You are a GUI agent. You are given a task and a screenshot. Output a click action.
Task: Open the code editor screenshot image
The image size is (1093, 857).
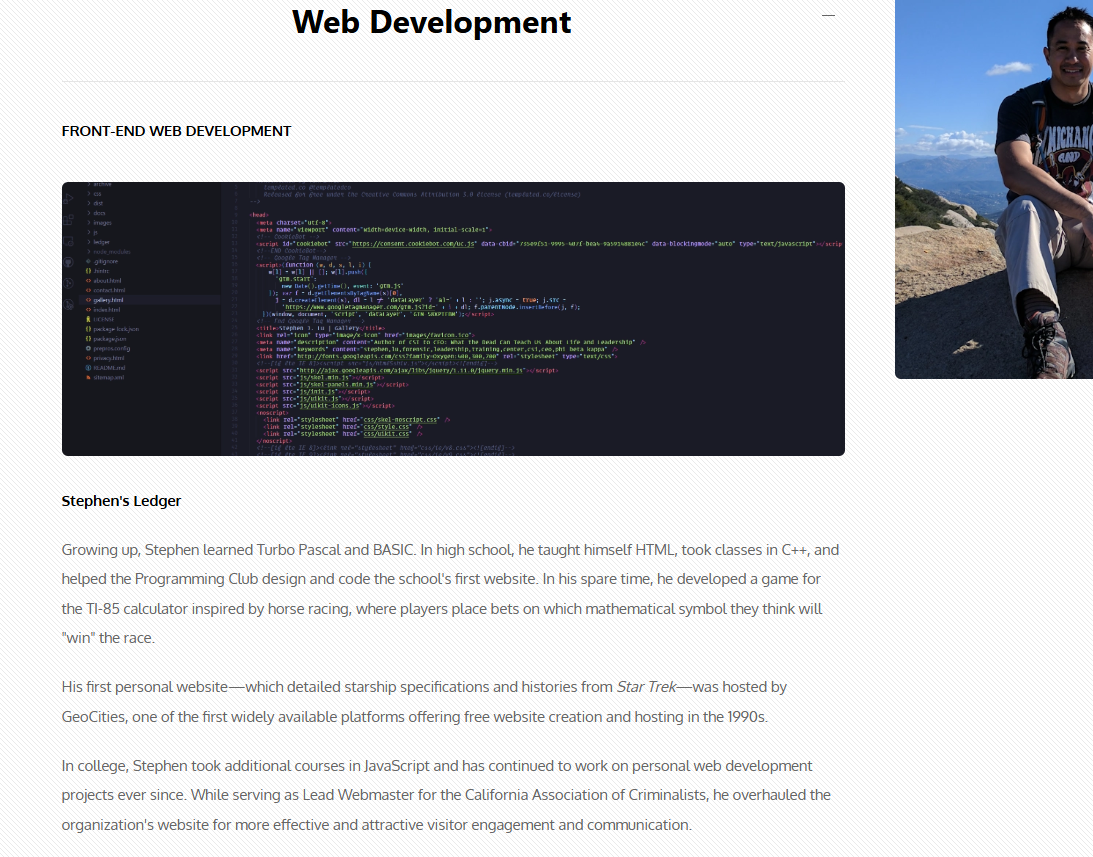coord(453,319)
